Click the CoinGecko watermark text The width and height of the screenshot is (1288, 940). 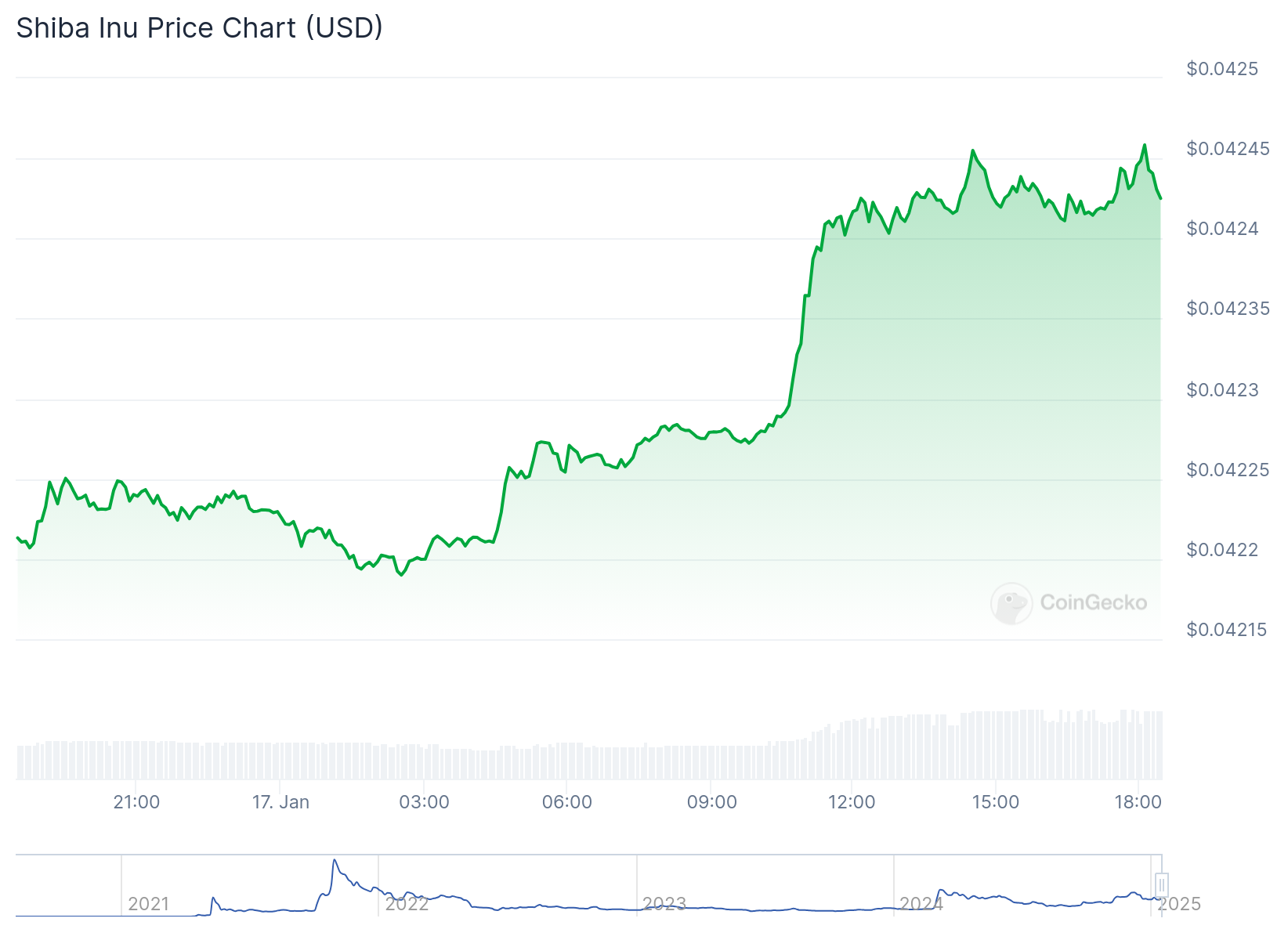coord(1093,603)
